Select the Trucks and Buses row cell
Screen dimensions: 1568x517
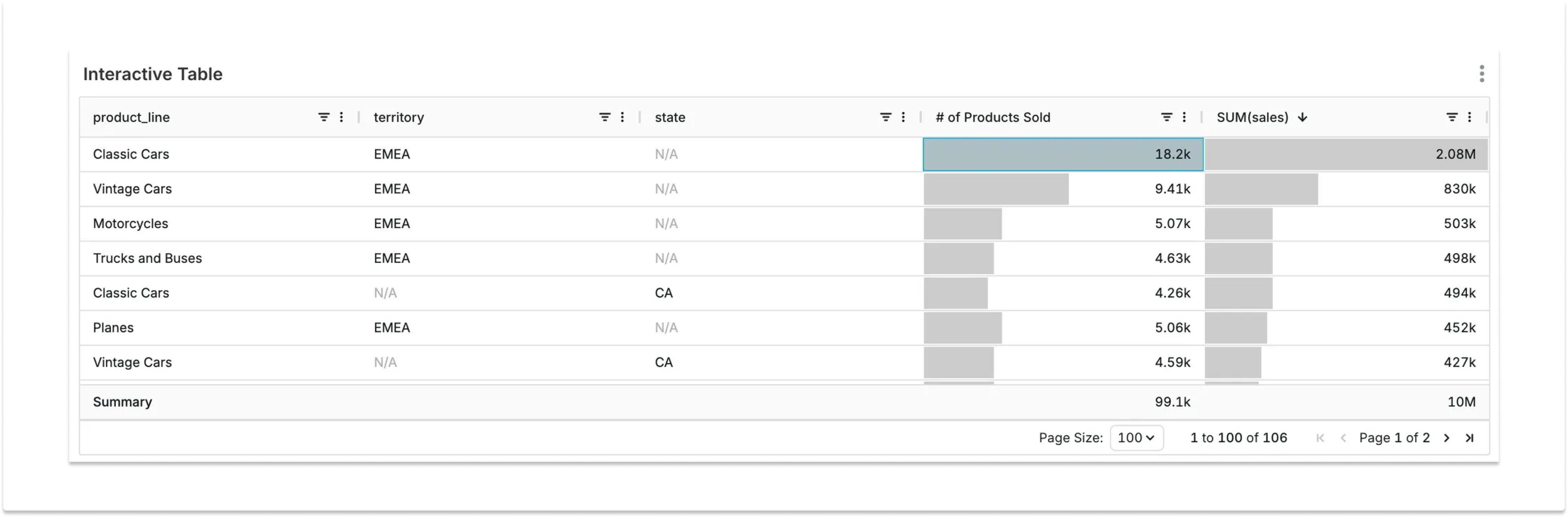147,258
